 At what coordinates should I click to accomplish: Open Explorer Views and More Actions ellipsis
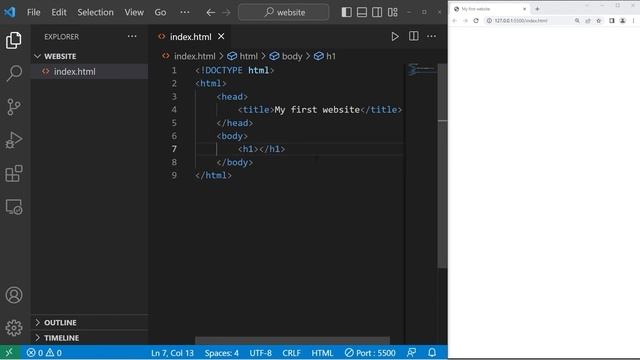(132, 36)
